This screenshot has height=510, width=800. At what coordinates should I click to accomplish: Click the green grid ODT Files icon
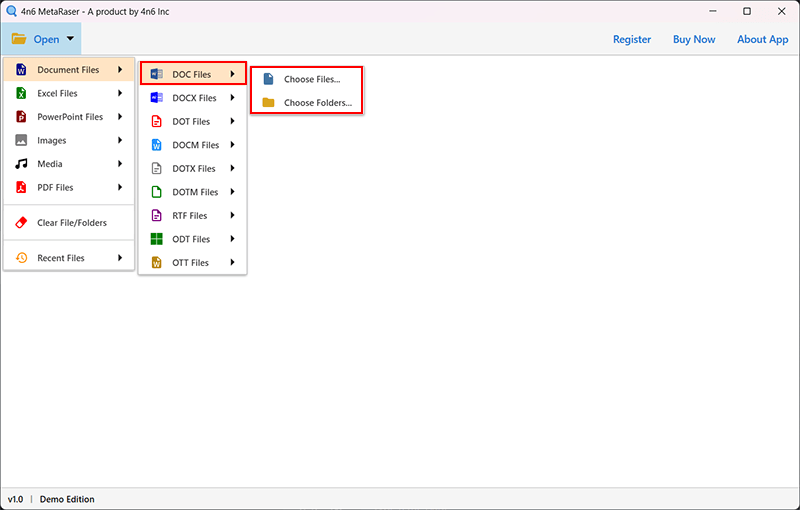[157, 239]
